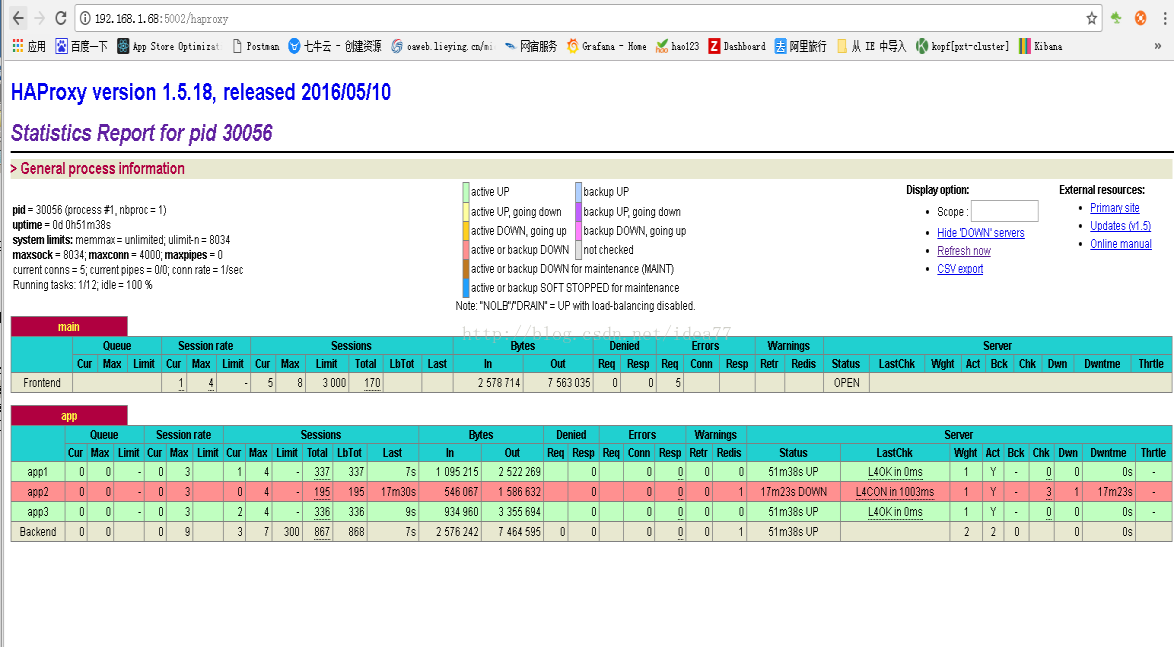Viewport: 1175px width, 647px height.
Task: Click the Refresh now link
Action: coord(964,251)
